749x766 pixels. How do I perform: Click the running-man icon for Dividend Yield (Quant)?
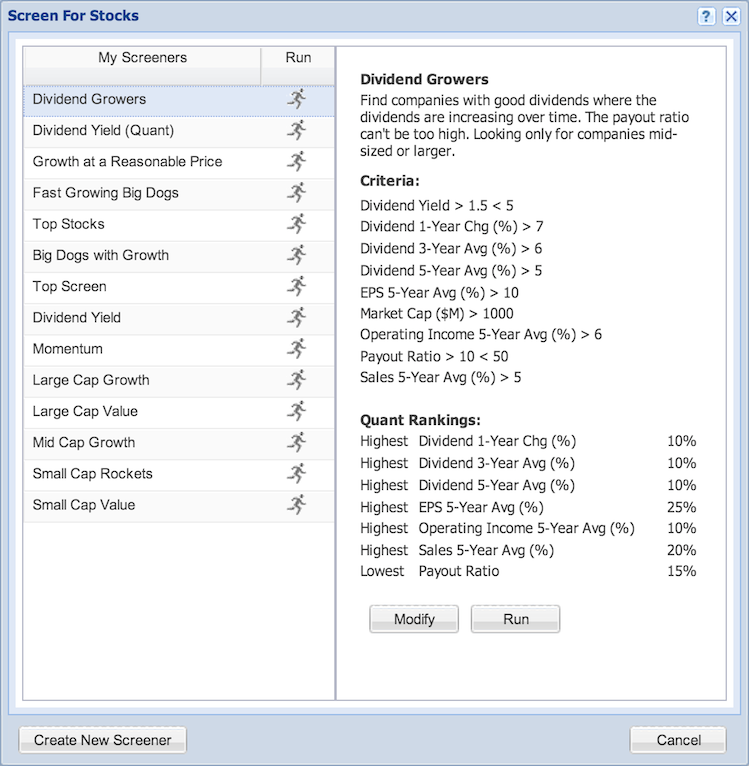(296, 130)
